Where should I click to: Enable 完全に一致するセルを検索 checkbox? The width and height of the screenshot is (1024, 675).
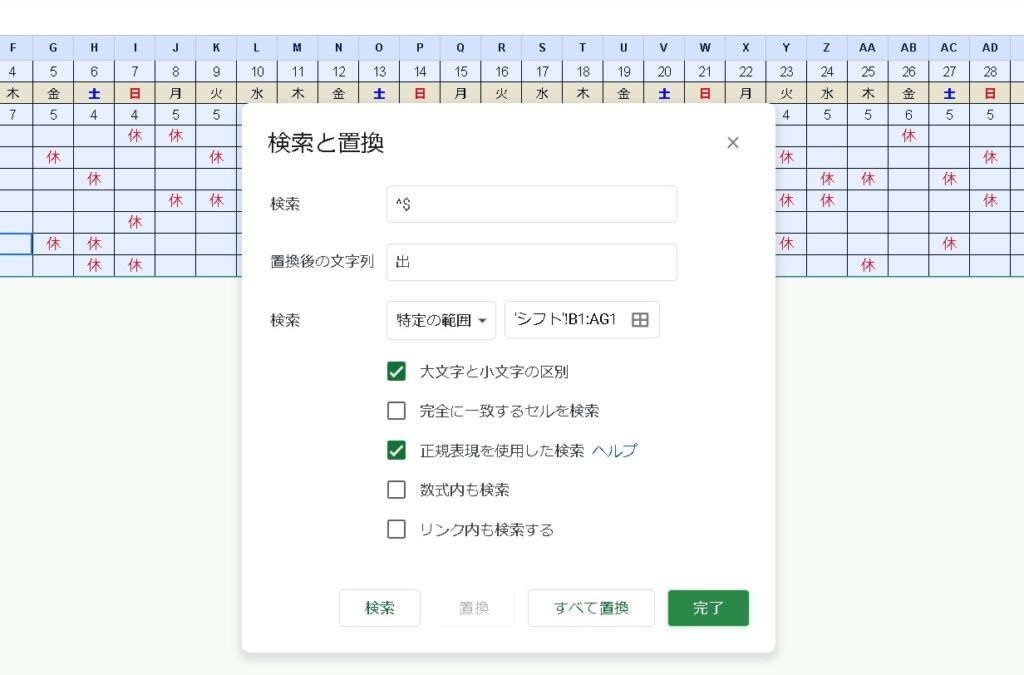tap(396, 411)
